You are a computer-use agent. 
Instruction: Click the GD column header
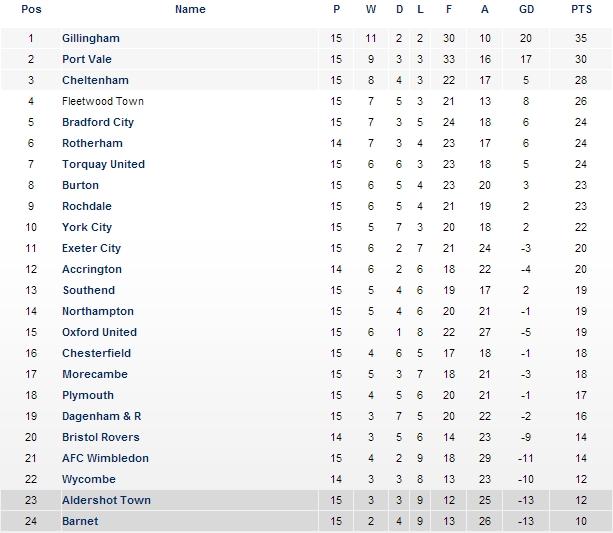pyautogui.click(x=526, y=9)
